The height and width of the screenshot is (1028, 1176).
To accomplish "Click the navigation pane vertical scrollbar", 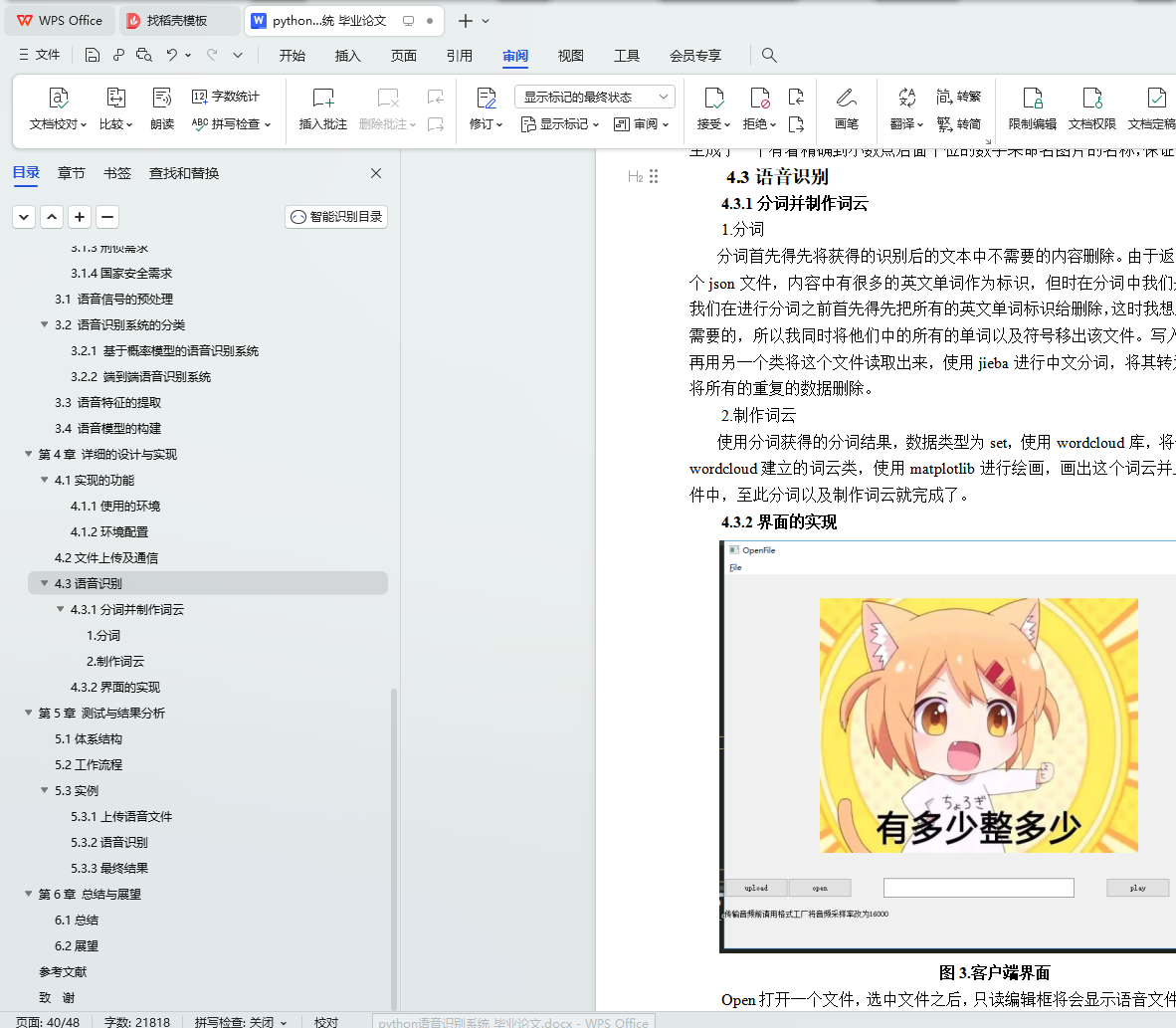I will [394, 848].
